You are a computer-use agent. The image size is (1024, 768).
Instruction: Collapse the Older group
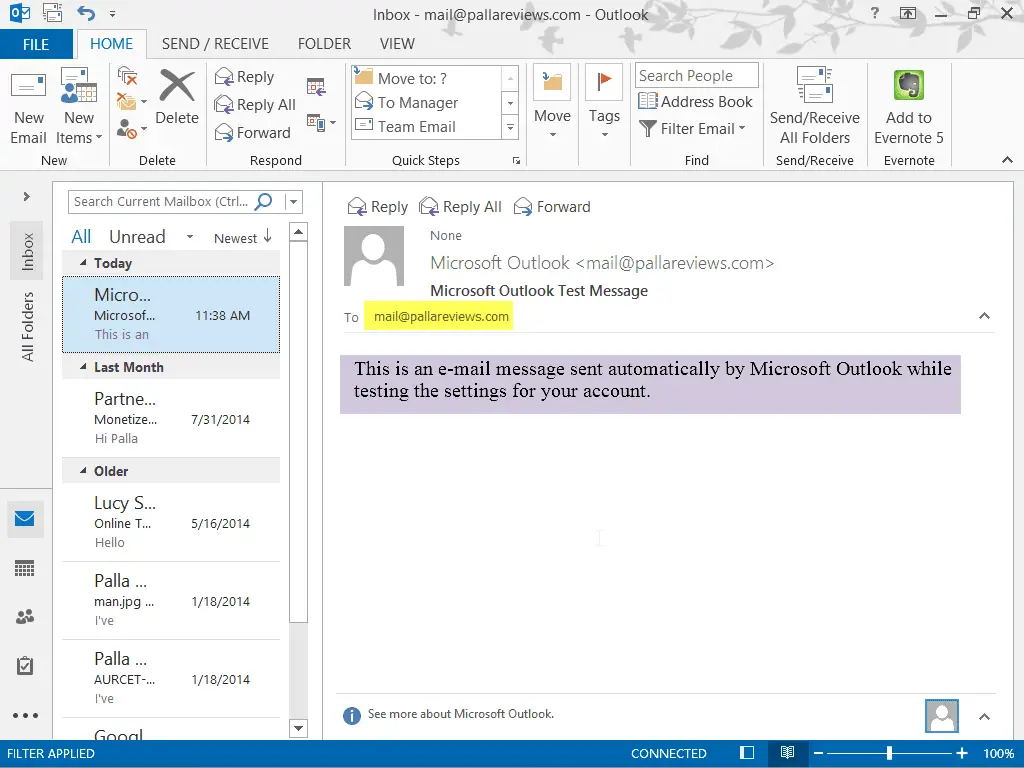click(x=83, y=471)
